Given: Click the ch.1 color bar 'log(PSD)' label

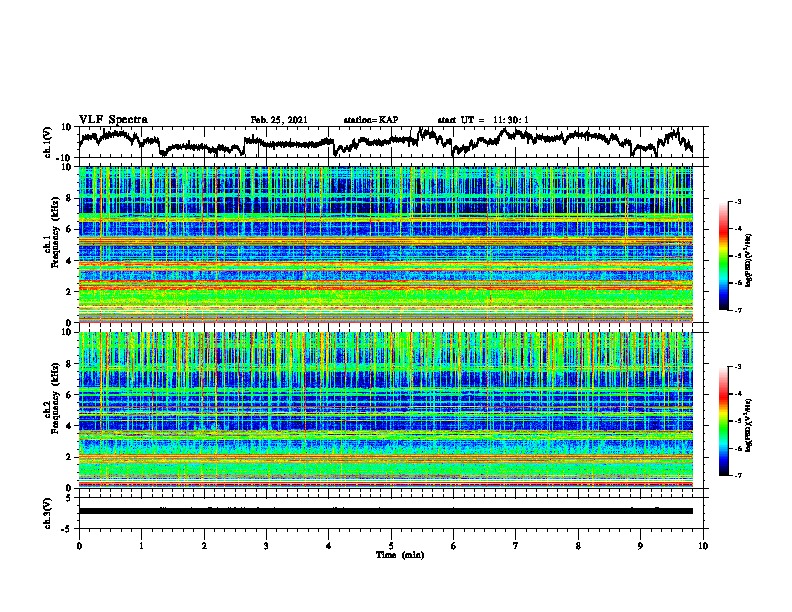Looking at the screenshot, I should (x=749, y=260).
